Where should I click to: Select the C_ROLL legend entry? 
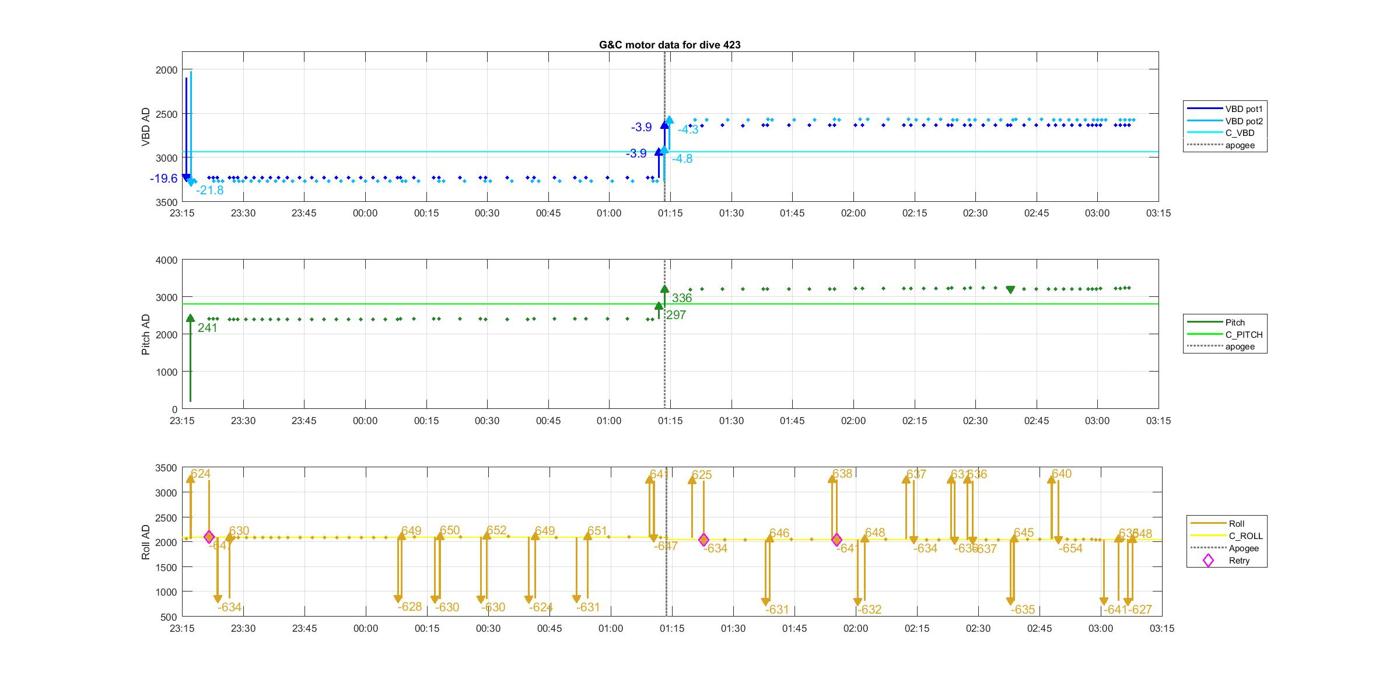click(x=1225, y=536)
